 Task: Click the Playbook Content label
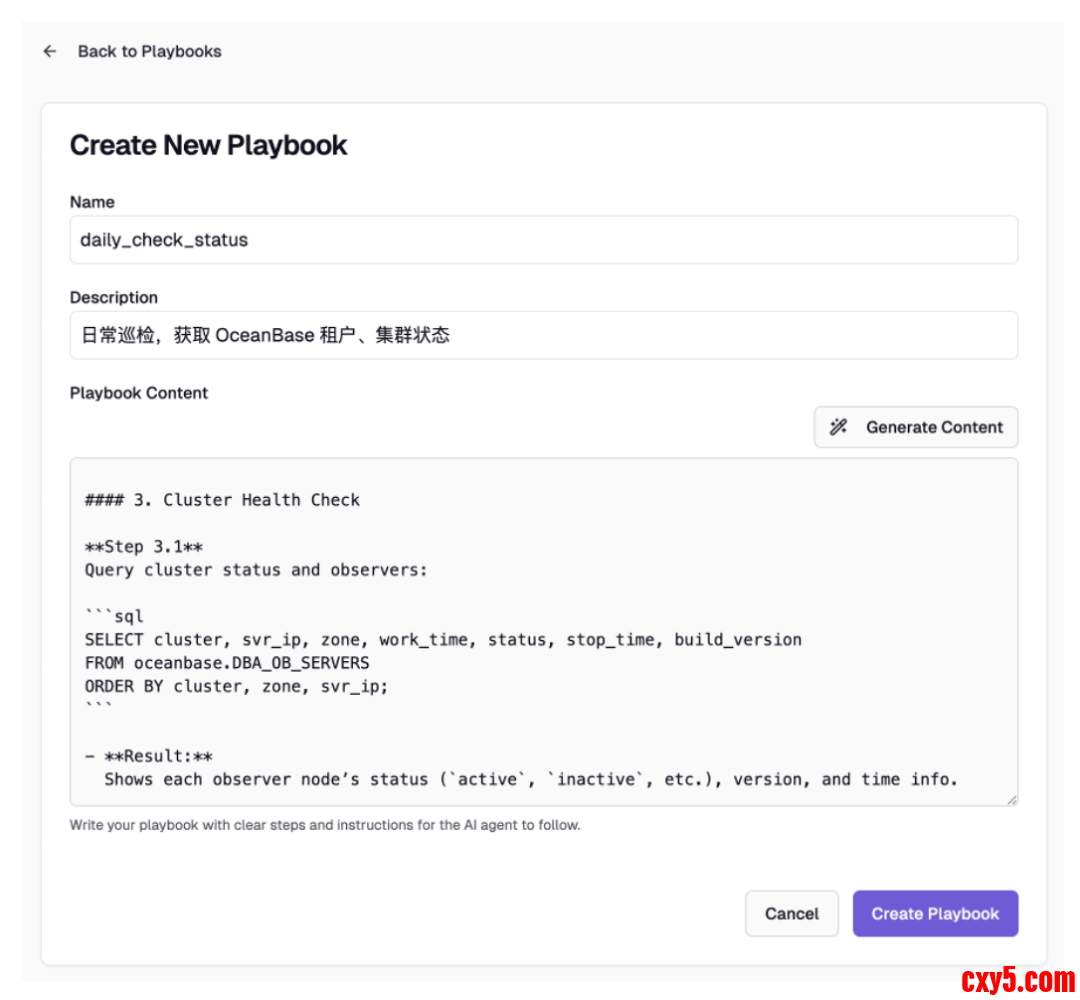click(x=139, y=393)
